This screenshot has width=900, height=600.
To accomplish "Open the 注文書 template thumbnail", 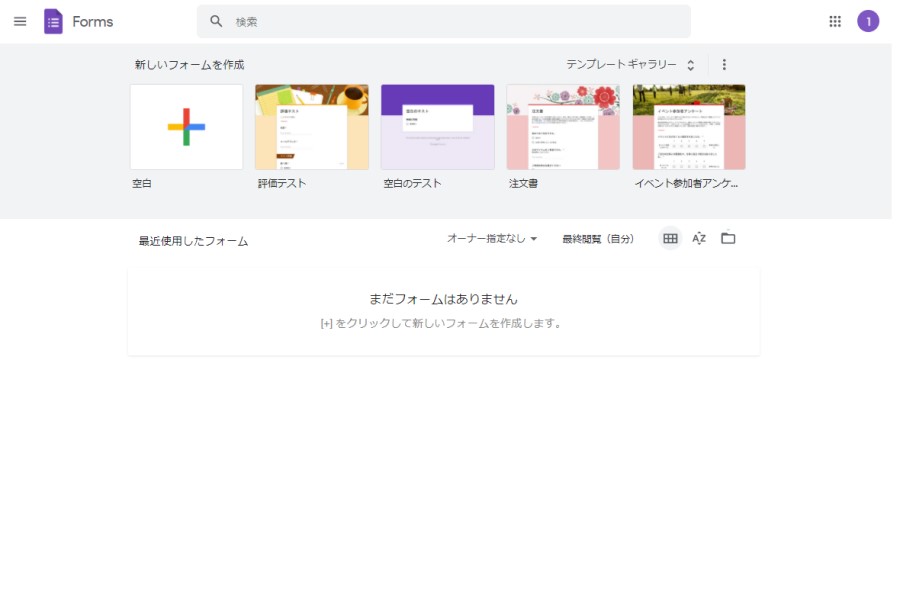I will [563, 127].
